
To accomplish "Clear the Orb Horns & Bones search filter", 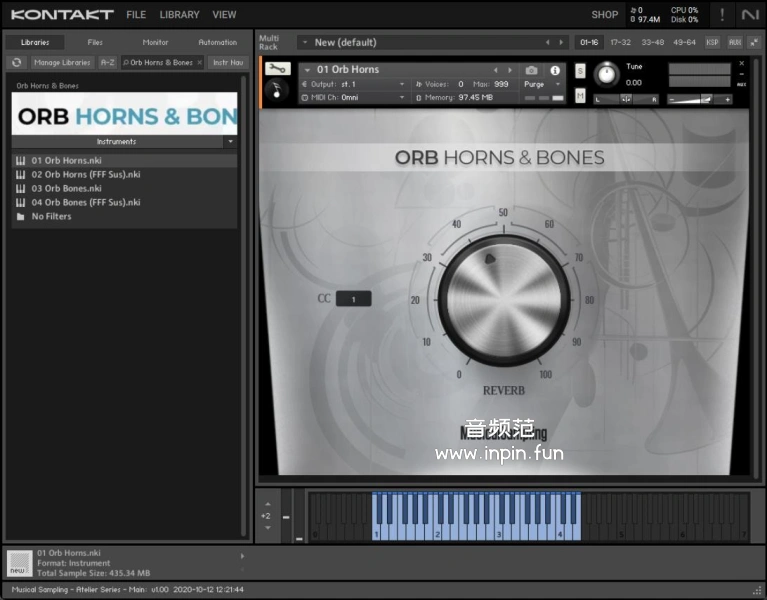I will click(x=199, y=62).
